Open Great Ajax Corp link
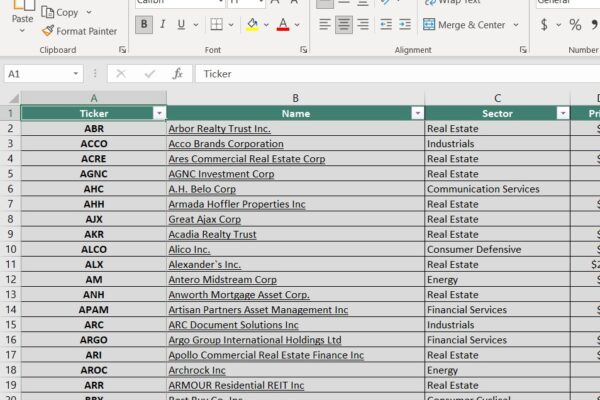Screen dimensions: 600x400 pyautogui.click(x=204, y=219)
